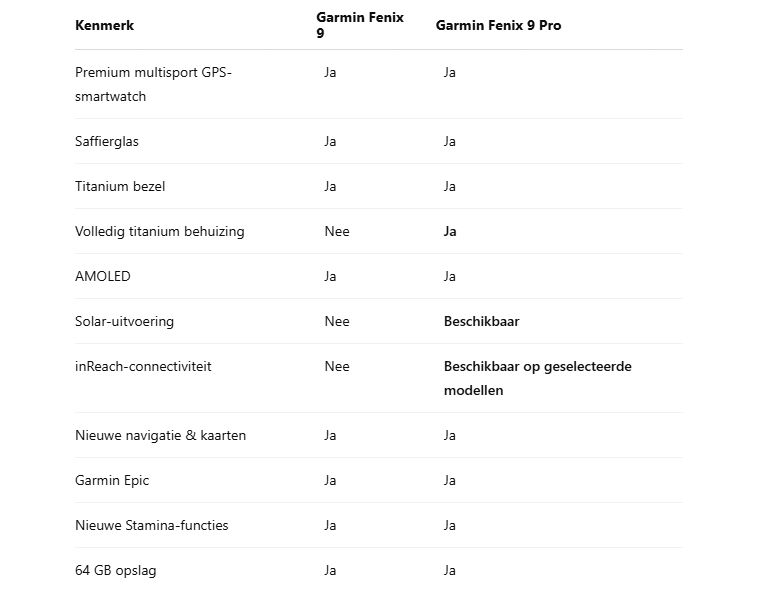Viewport: 760px width, 596px height.
Task: Click Nee in the inReach-connectiviteit row
Action: click(x=337, y=366)
